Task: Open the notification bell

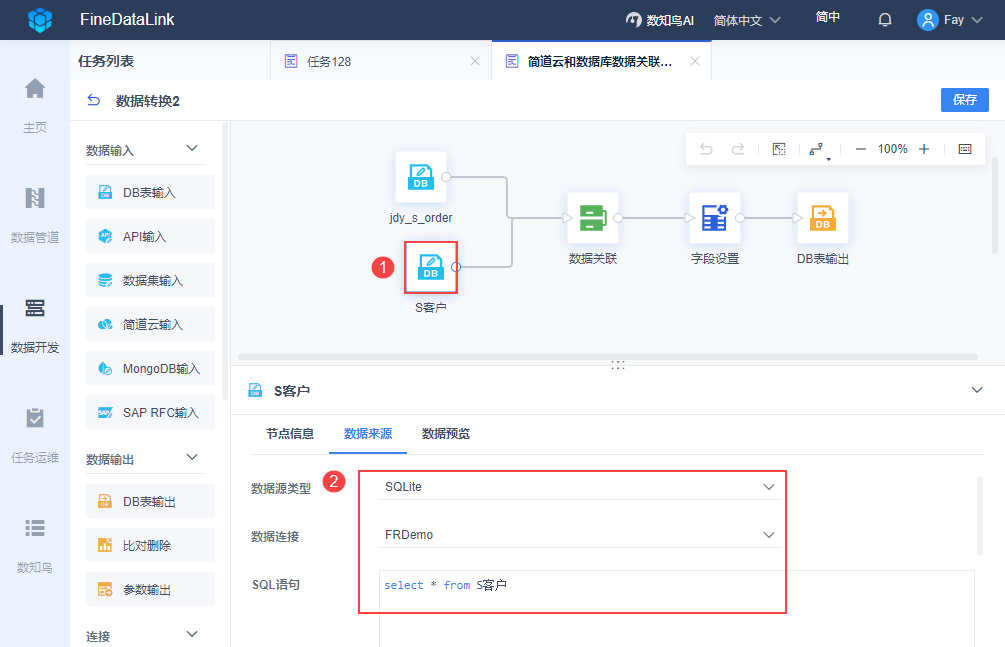Action: point(885,20)
